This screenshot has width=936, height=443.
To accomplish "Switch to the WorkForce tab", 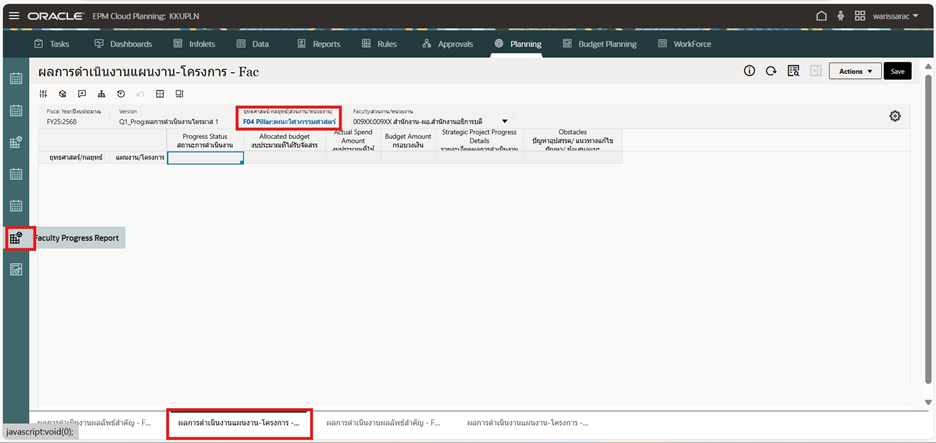I will (x=684, y=44).
